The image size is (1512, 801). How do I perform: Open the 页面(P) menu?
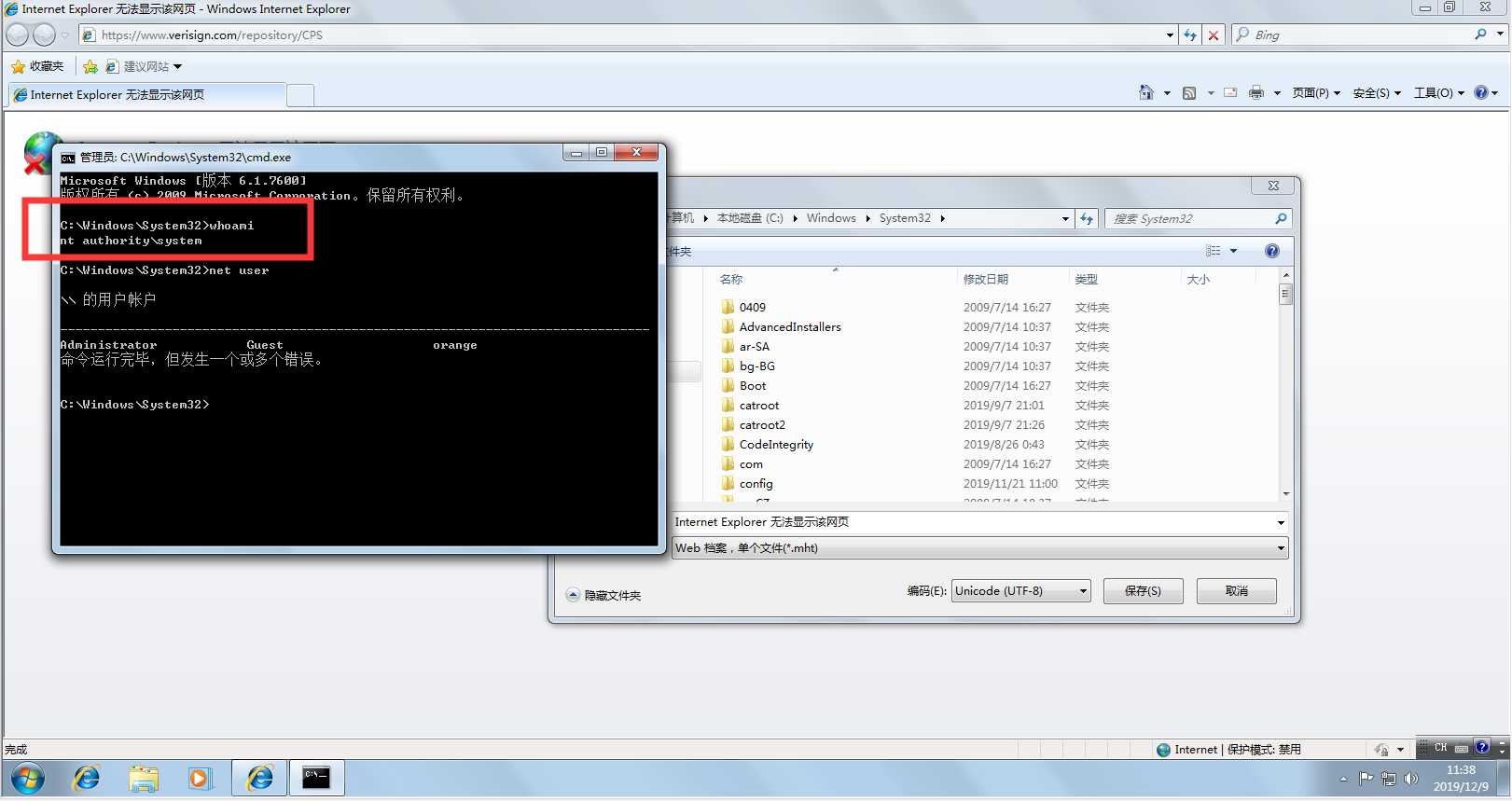click(x=1316, y=93)
